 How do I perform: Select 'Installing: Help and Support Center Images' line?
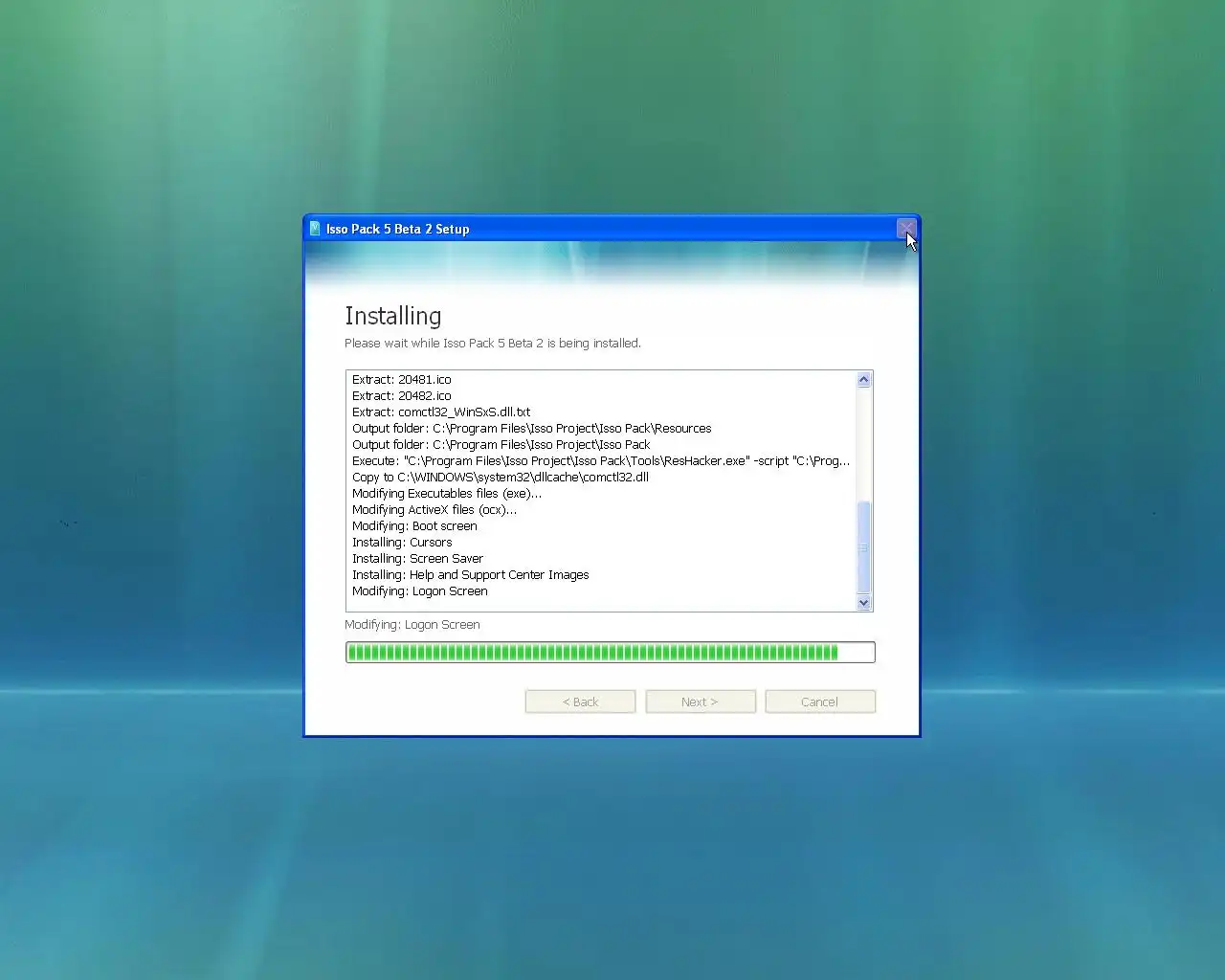tap(471, 575)
